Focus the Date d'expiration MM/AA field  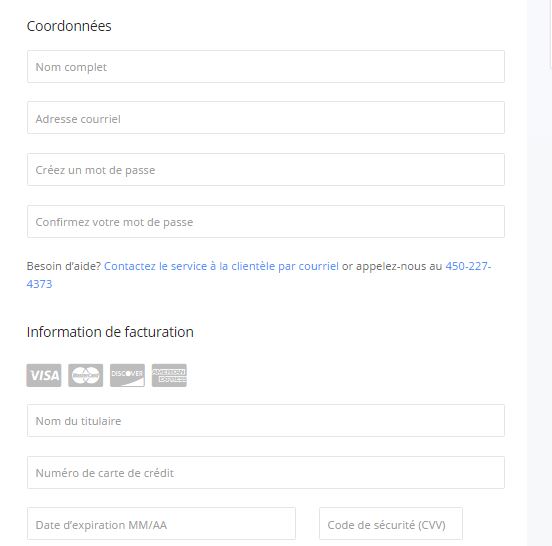point(161,523)
